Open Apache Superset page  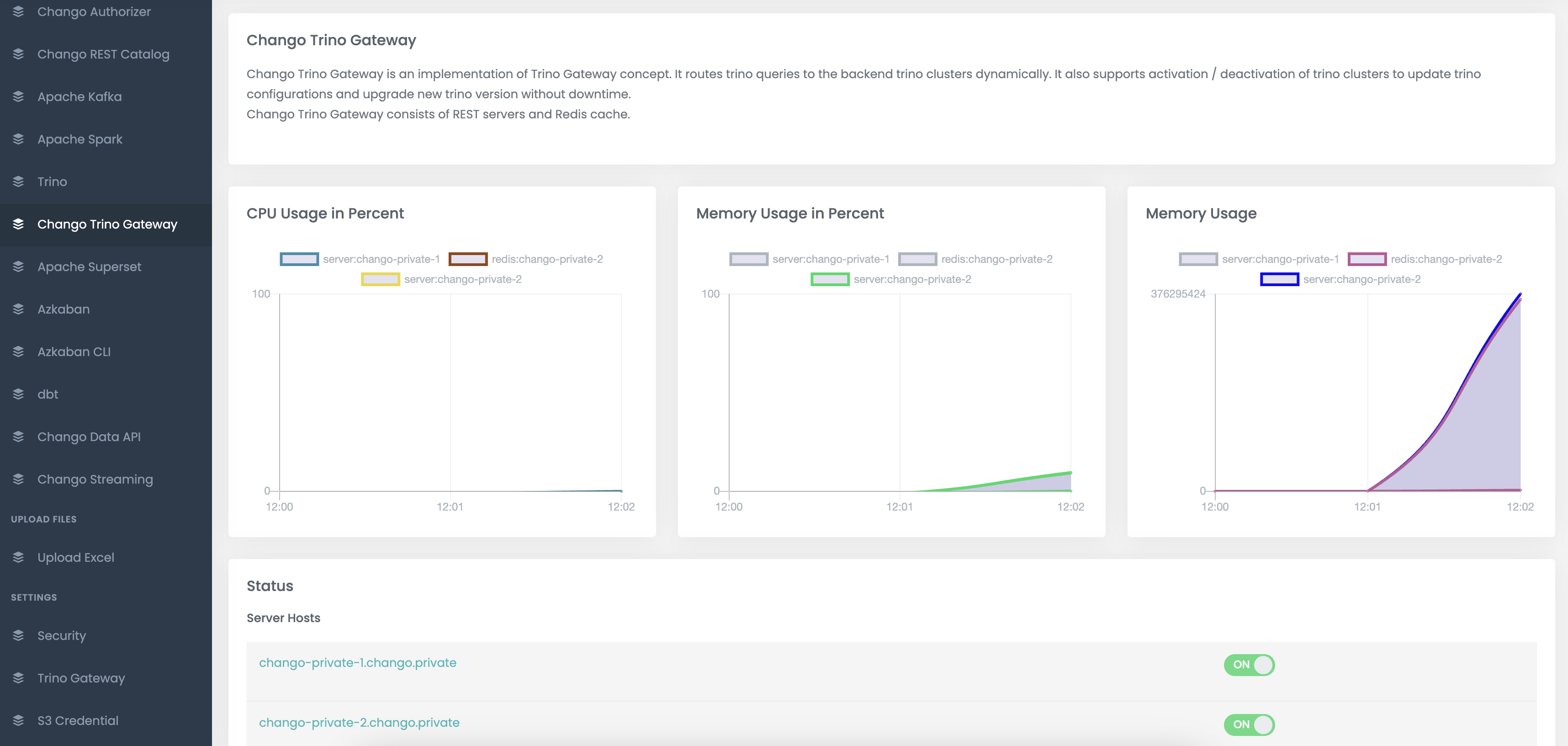[x=106, y=267]
